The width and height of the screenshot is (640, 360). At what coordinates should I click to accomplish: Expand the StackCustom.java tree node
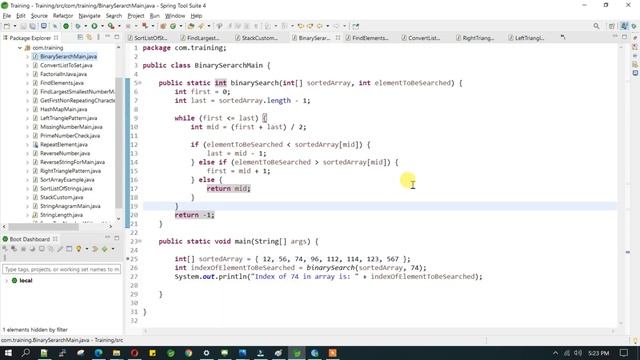coord(27,198)
